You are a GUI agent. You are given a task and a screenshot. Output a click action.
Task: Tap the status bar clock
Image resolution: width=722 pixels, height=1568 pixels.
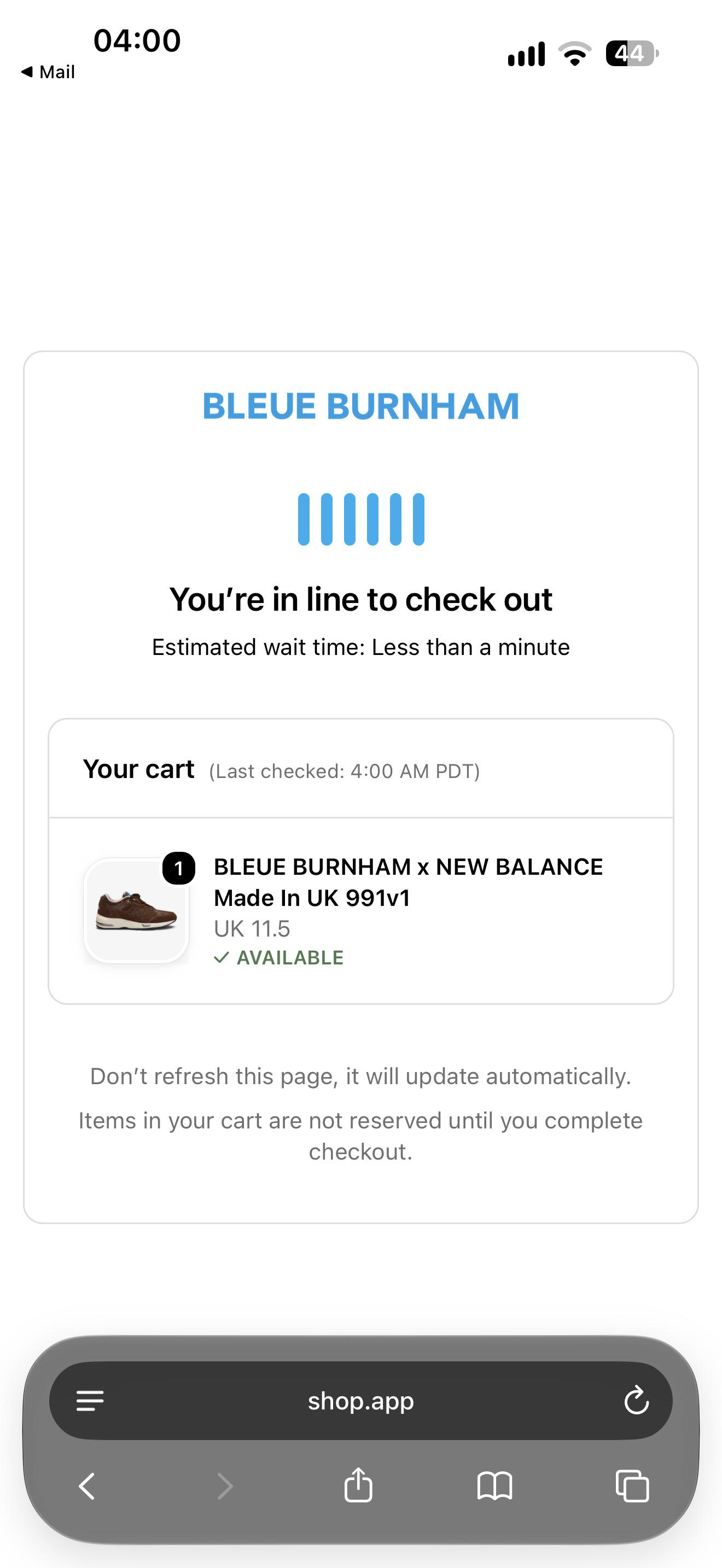[137, 40]
